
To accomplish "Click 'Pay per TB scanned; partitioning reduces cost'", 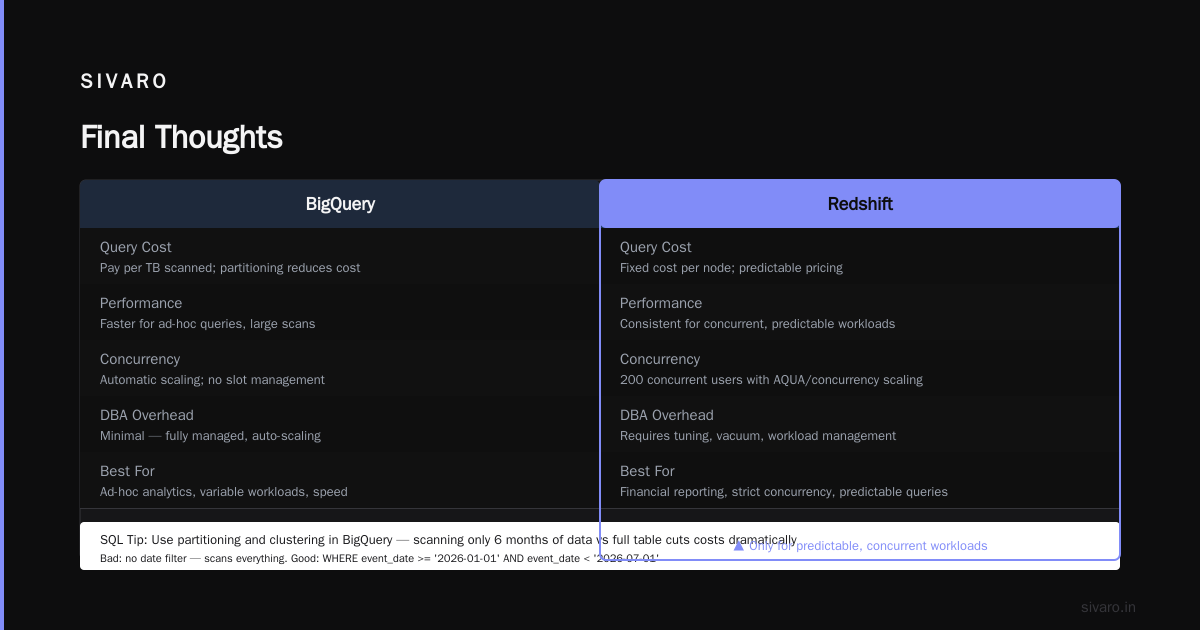I will (230, 268).
